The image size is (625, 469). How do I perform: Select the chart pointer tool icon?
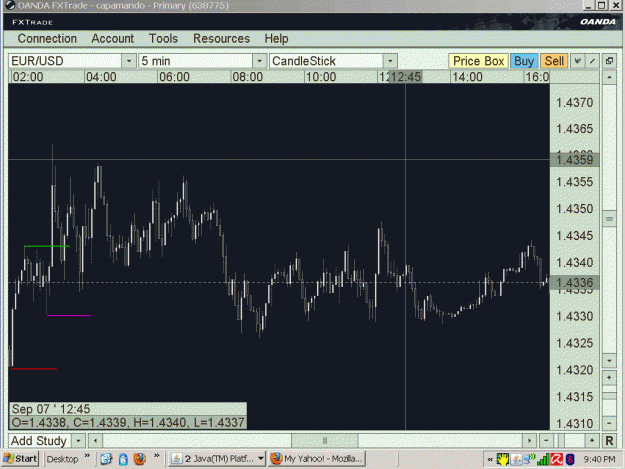pyautogui.click(x=578, y=61)
